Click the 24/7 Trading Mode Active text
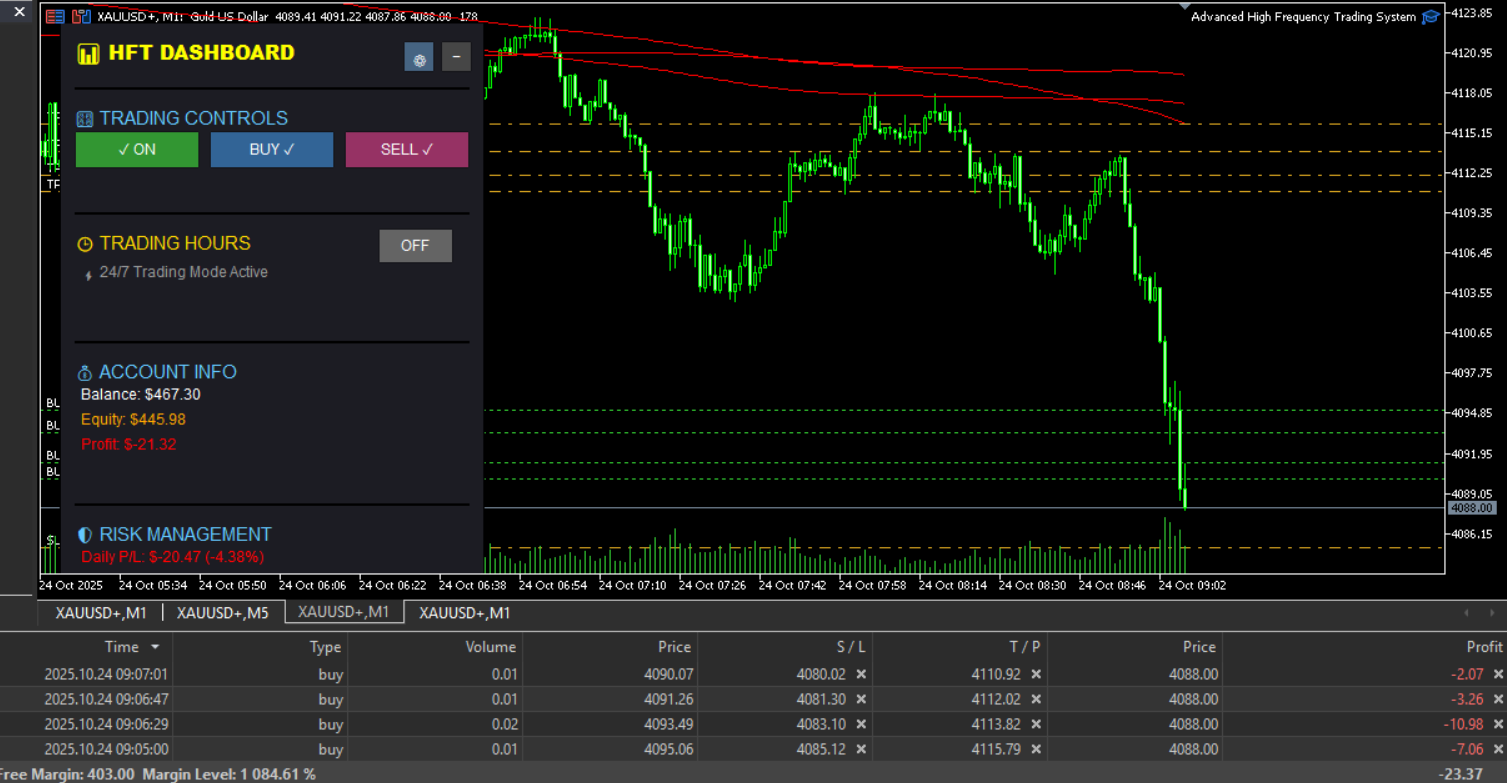The image size is (1507, 783). point(184,272)
